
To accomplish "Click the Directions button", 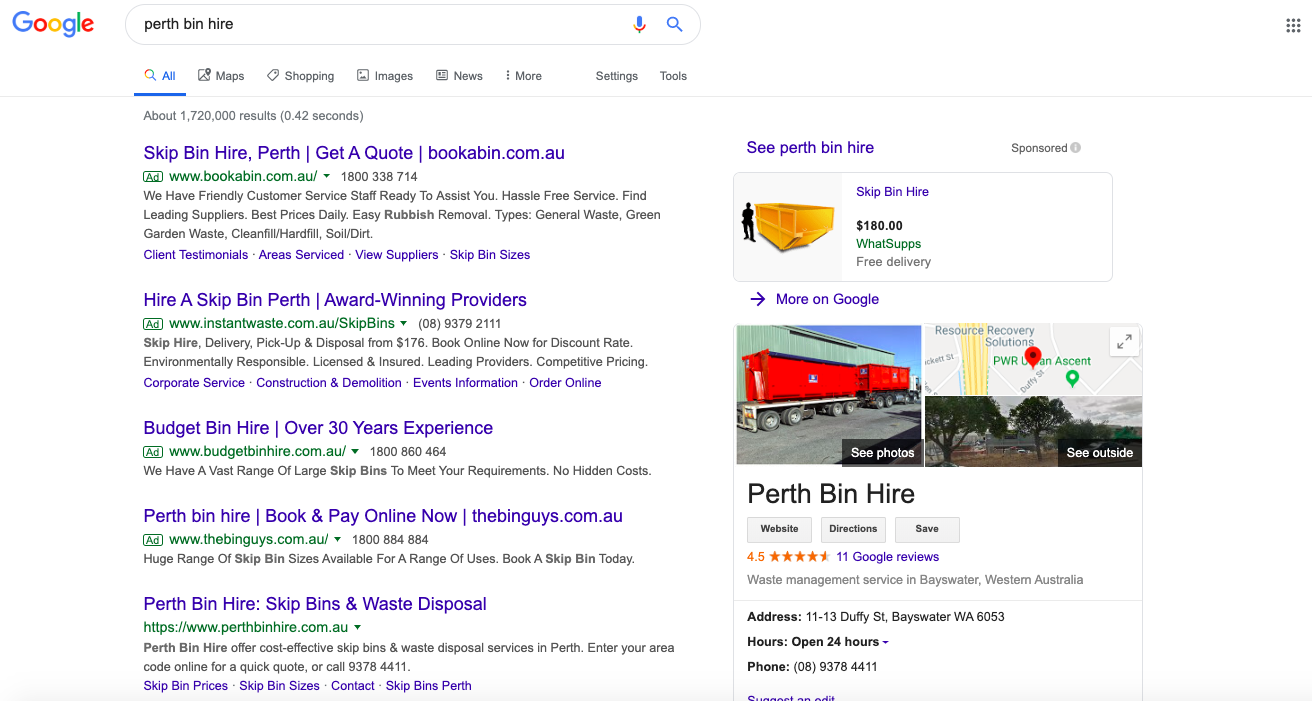I will click(x=853, y=529).
